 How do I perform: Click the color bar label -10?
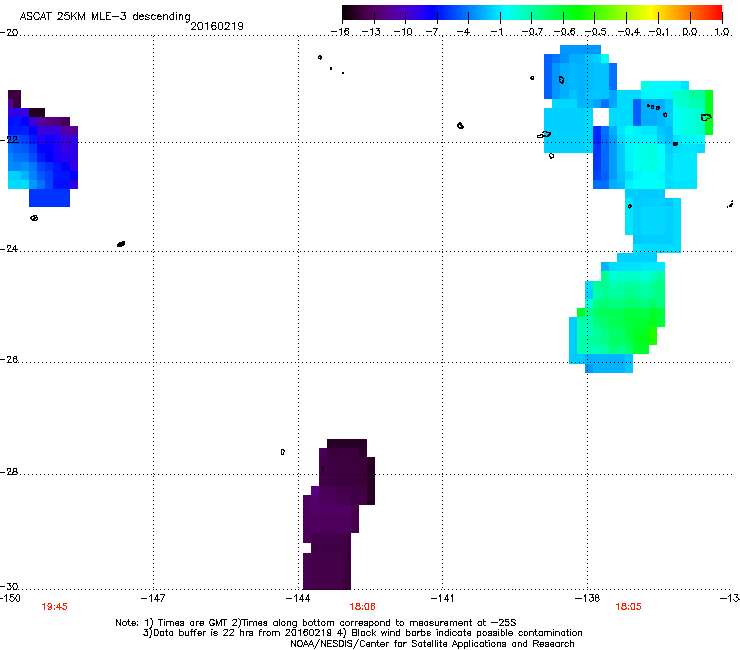coord(403,32)
